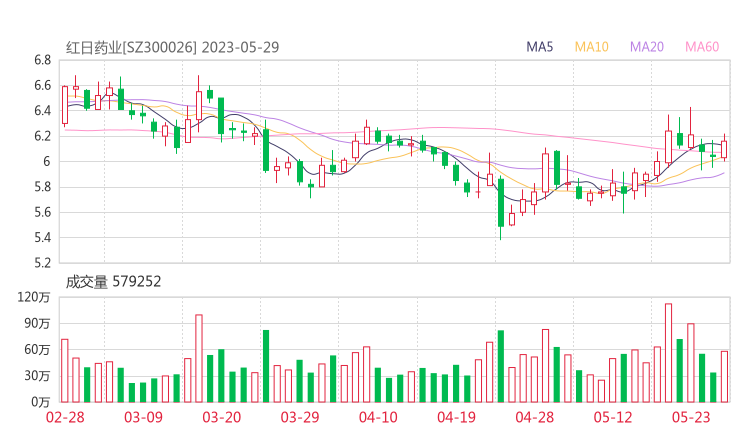Screen dimensions: 740x440
Task: Click the 90万 volume axis label
Action: coord(37,324)
